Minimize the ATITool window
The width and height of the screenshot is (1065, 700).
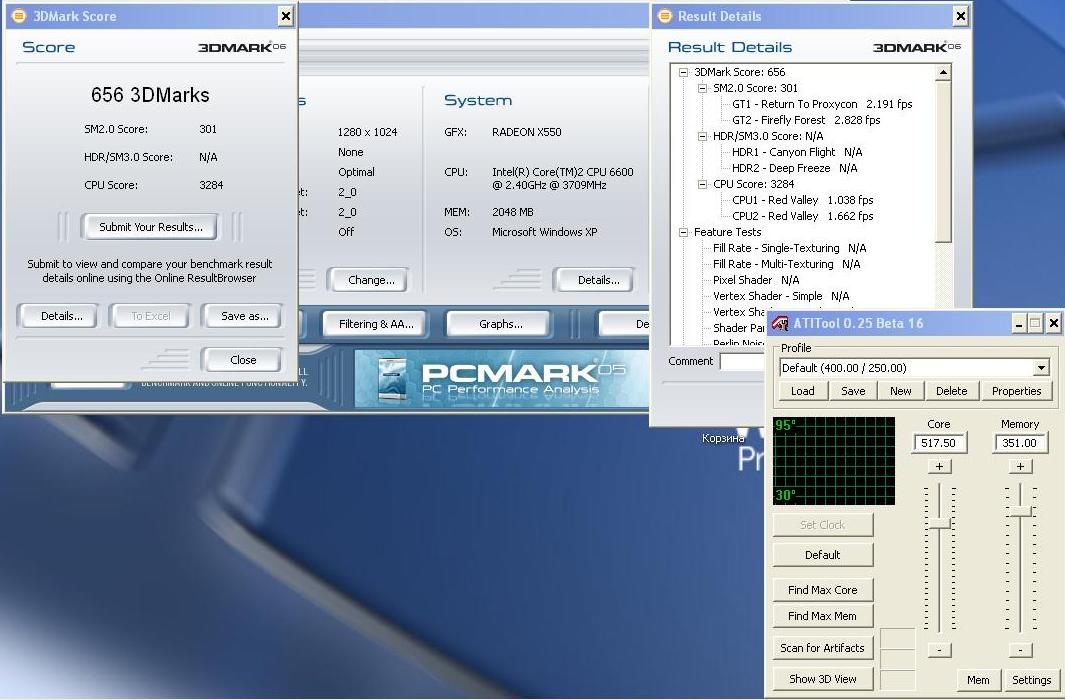(x=1018, y=324)
